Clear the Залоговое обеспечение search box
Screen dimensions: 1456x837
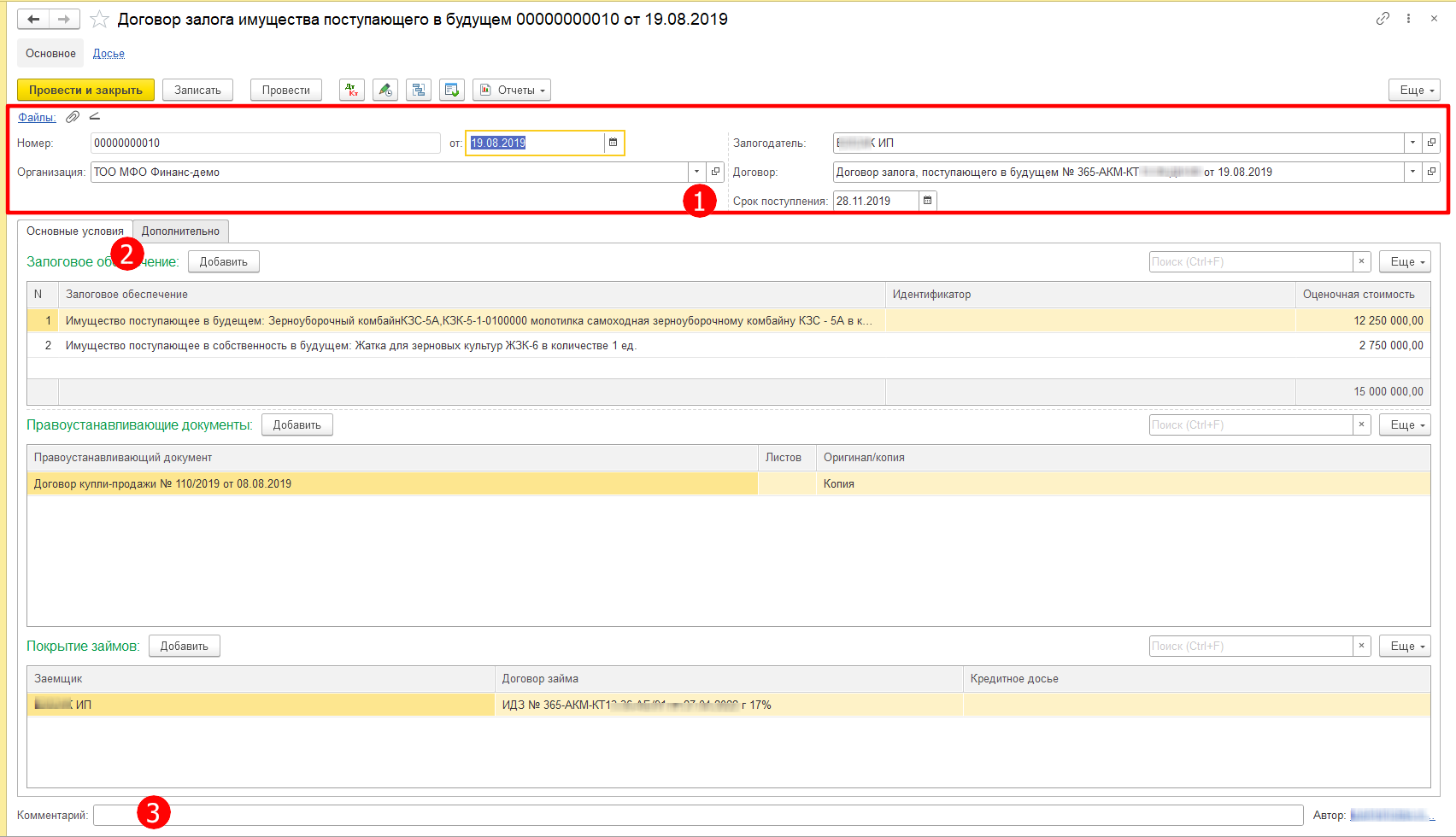click(1362, 261)
